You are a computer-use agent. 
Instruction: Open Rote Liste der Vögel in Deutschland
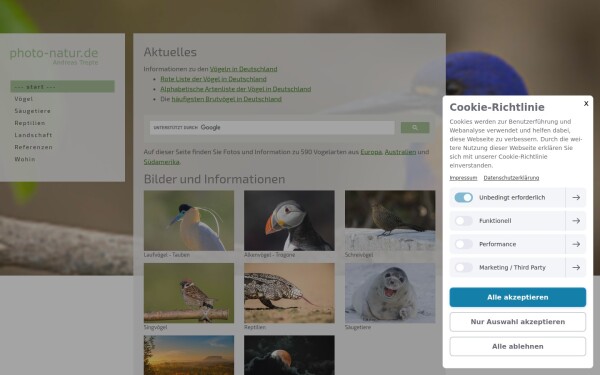(x=213, y=79)
